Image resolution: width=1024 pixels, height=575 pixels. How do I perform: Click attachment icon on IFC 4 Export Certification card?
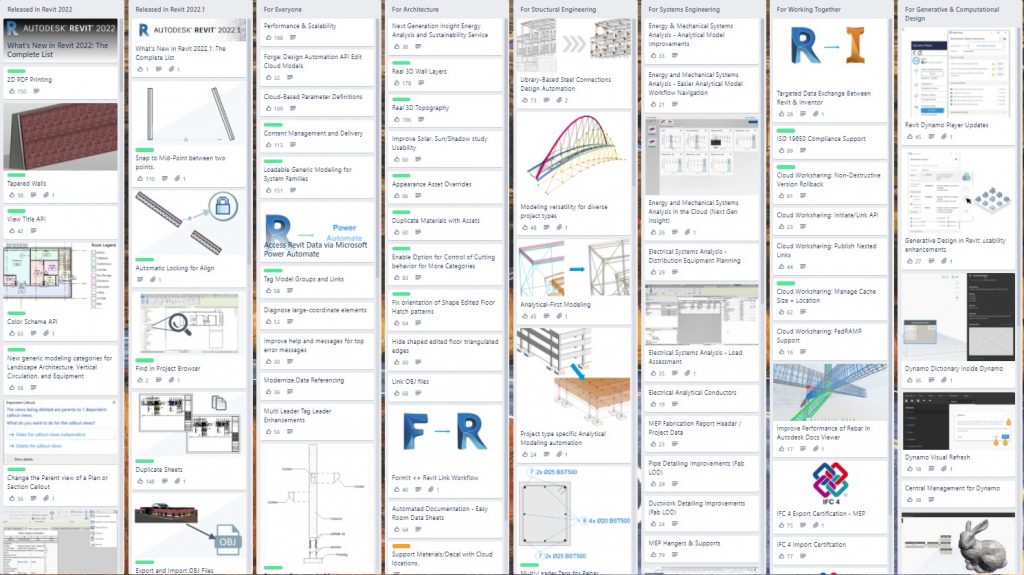[x=816, y=525]
